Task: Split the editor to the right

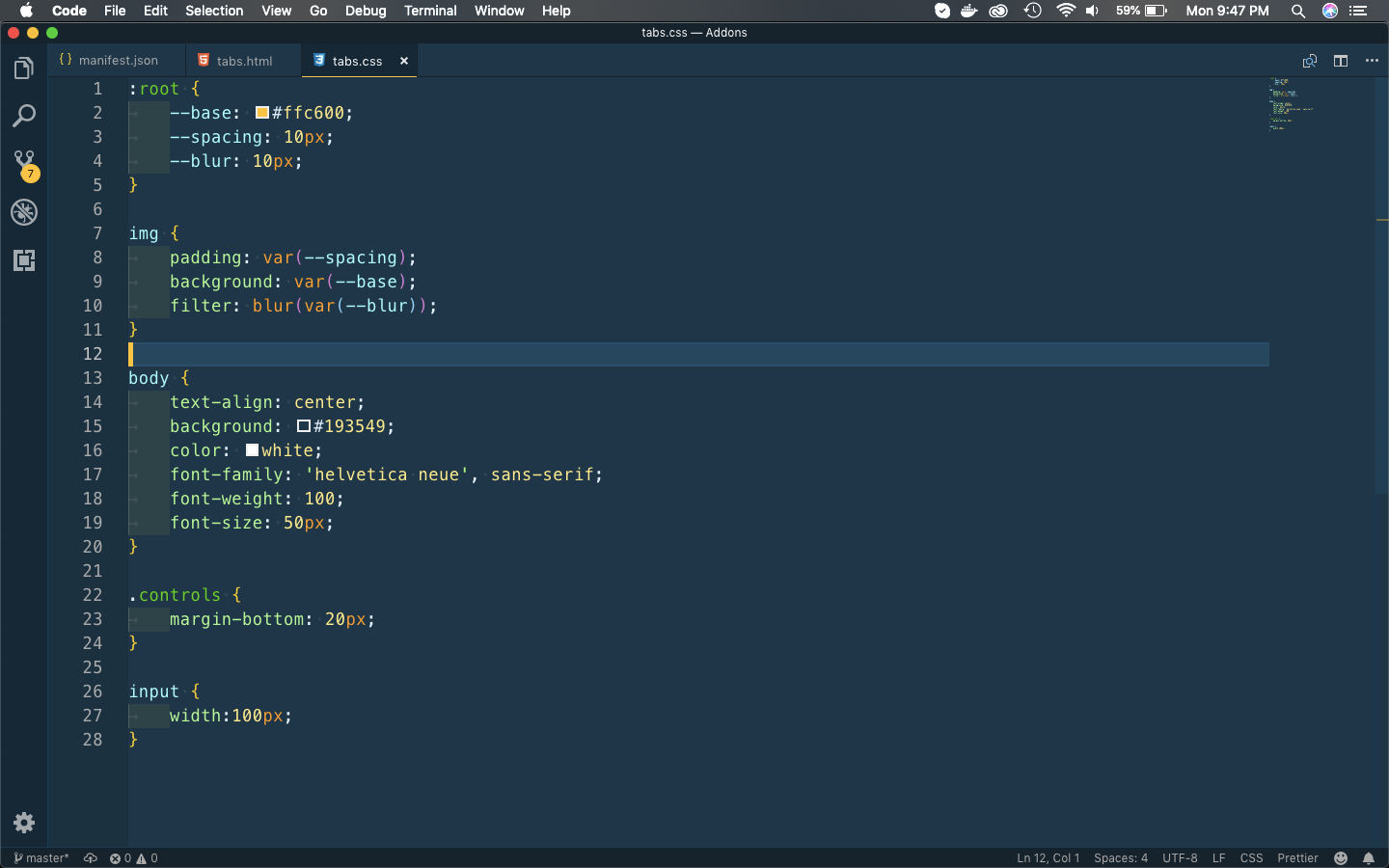Action: 1341,61
